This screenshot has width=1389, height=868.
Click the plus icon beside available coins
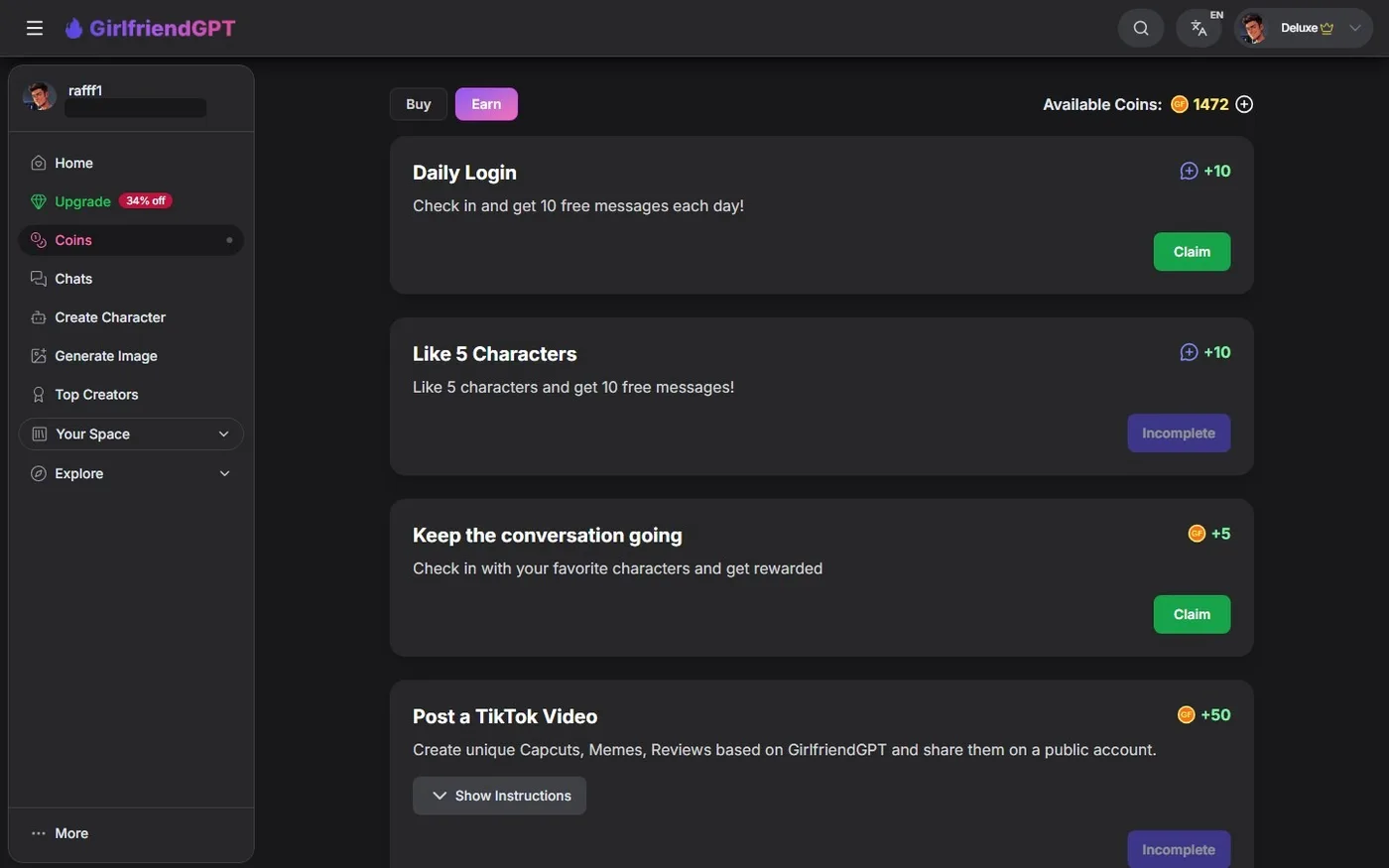point(1244,104)
